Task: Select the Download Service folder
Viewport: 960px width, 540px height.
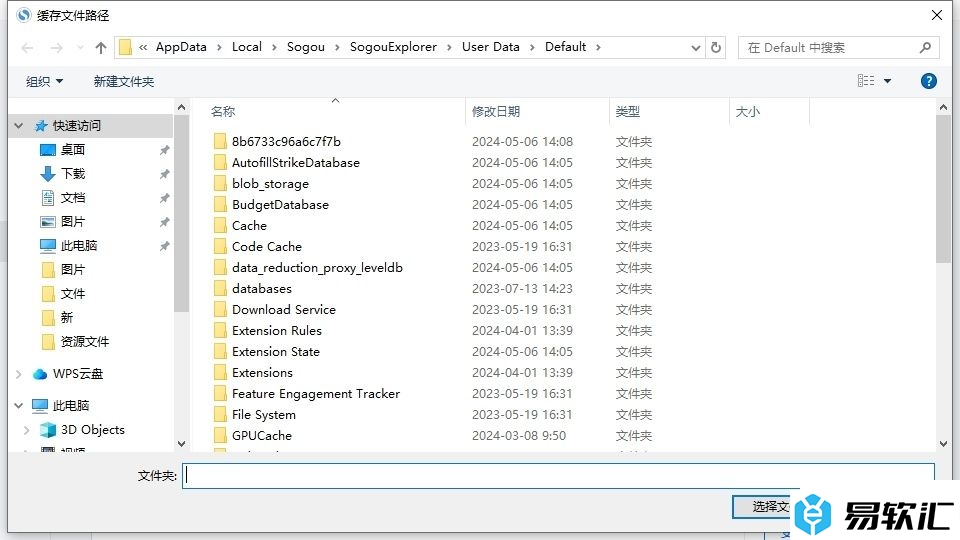Action: [283, 309]
